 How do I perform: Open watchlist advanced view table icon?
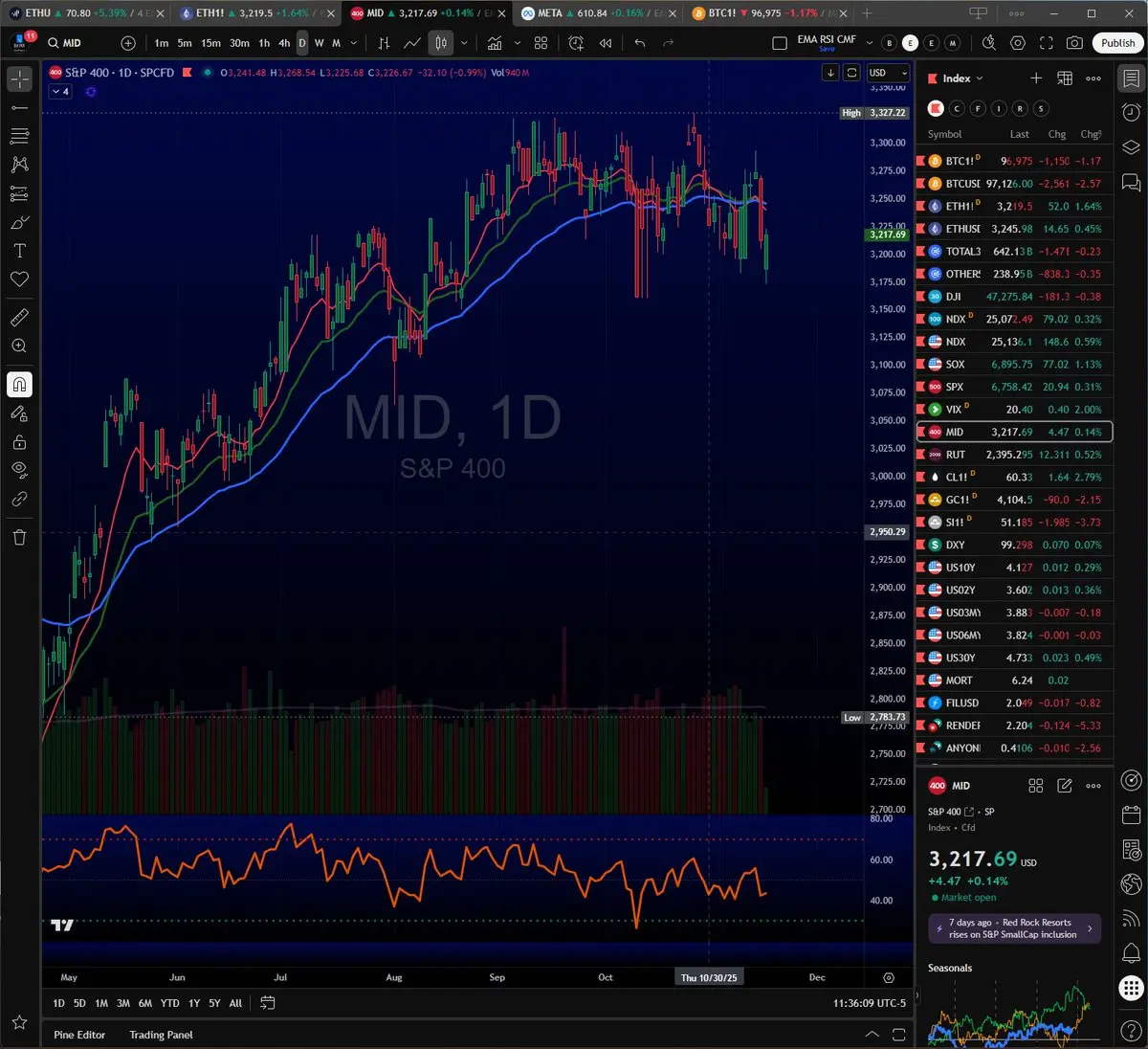[1065, 78]
